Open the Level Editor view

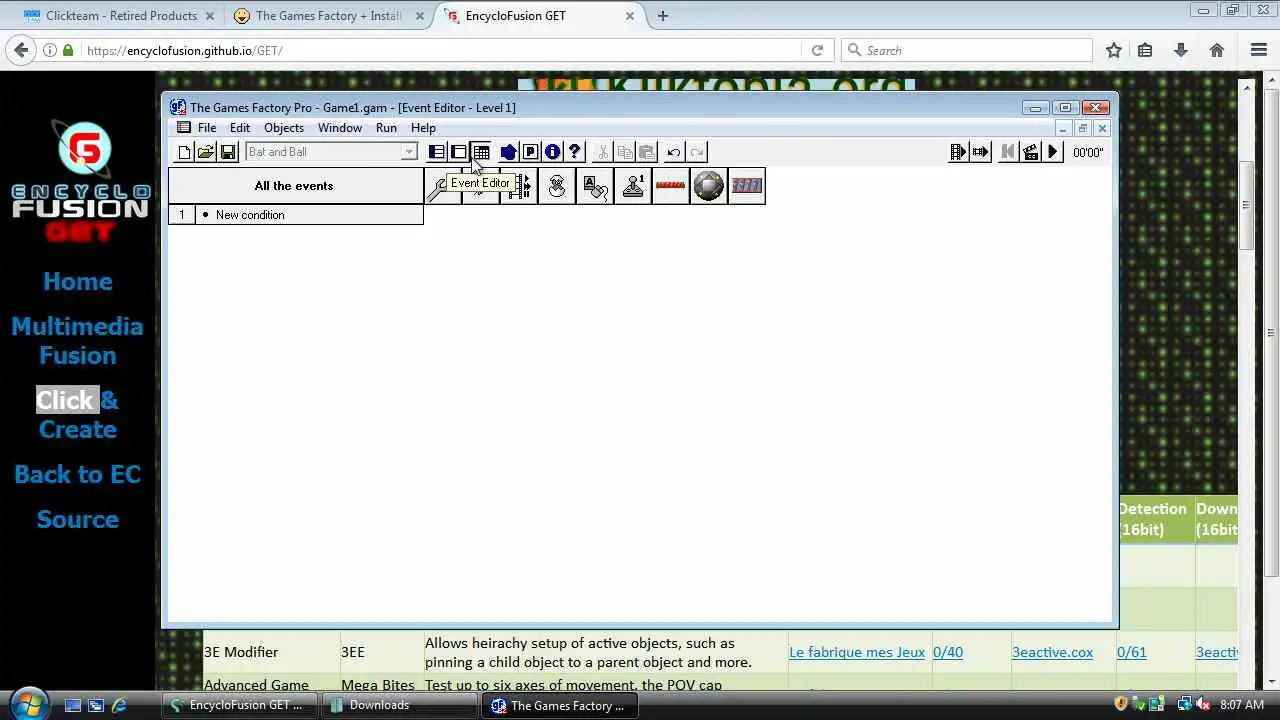click(x=459, y=152)
